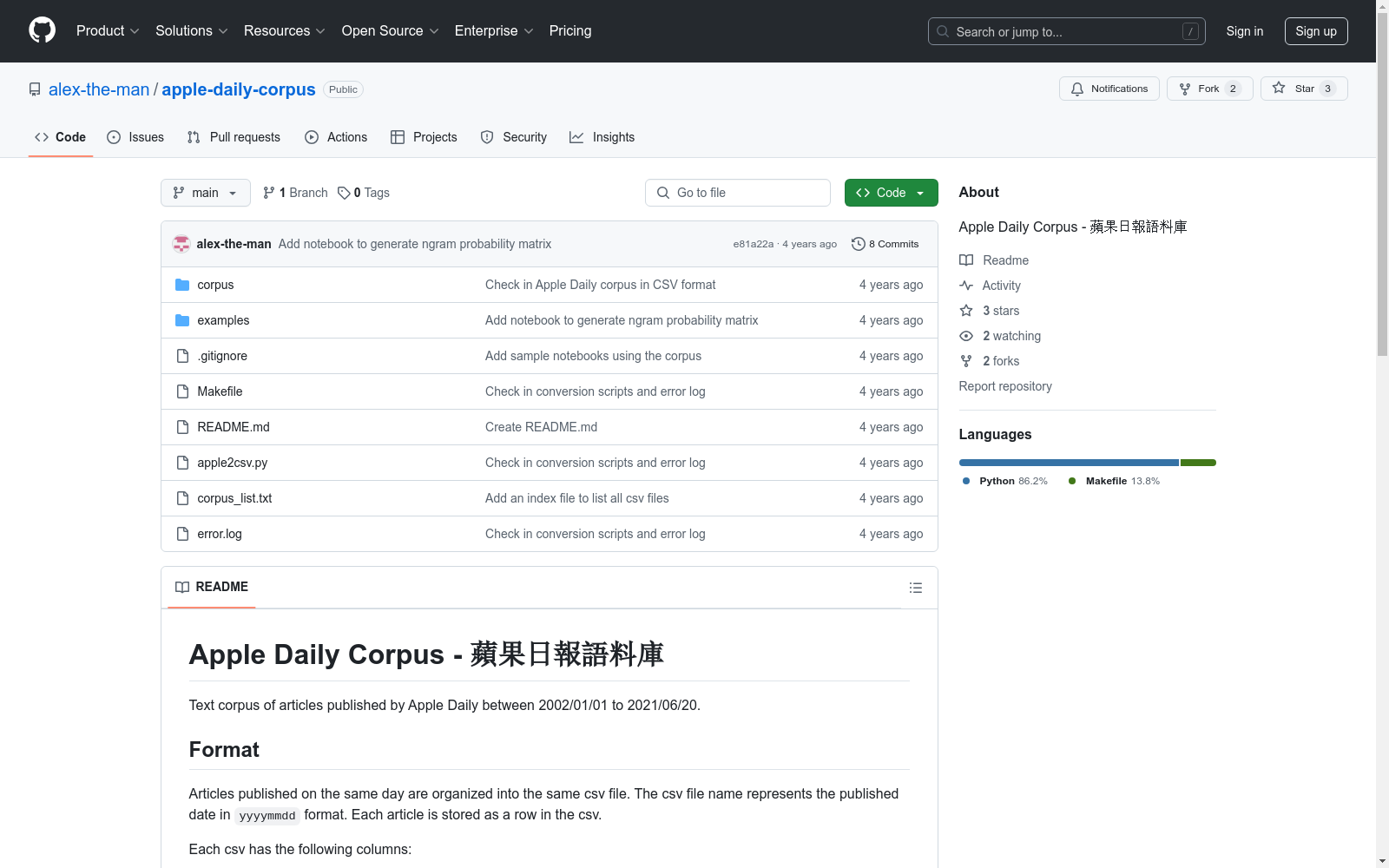
Task: Focus the Go to file input
Action: coord(738,193)
